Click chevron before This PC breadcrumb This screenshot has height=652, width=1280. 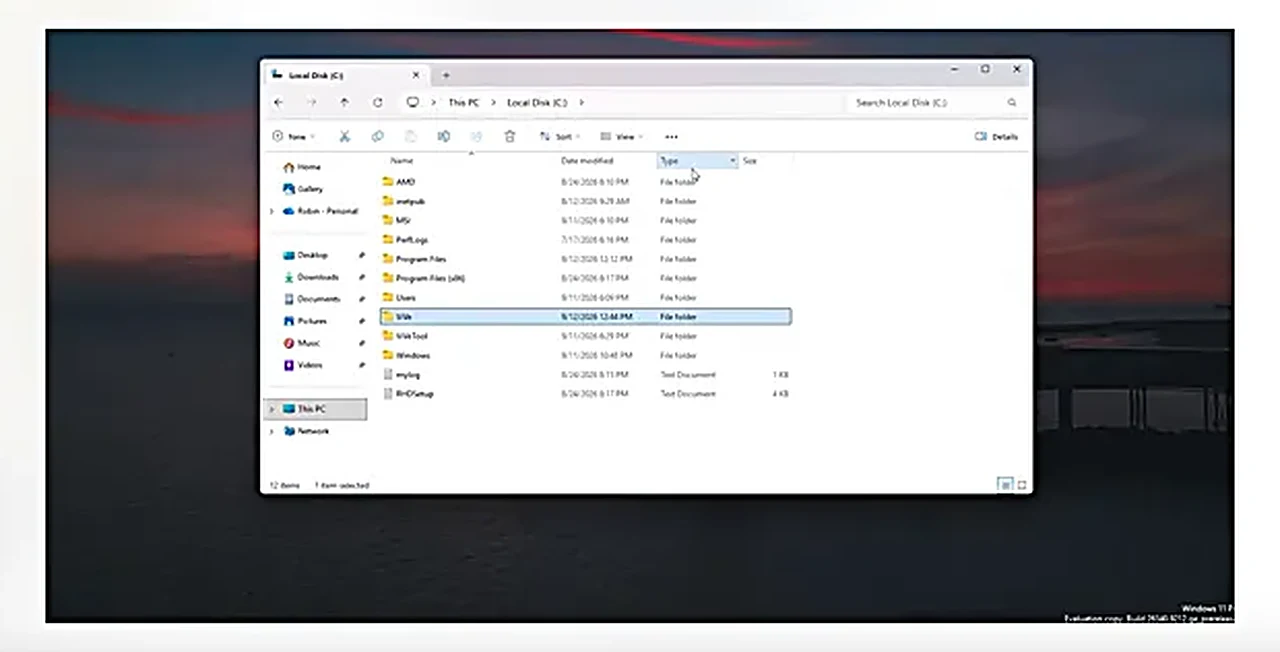point(434,102)
